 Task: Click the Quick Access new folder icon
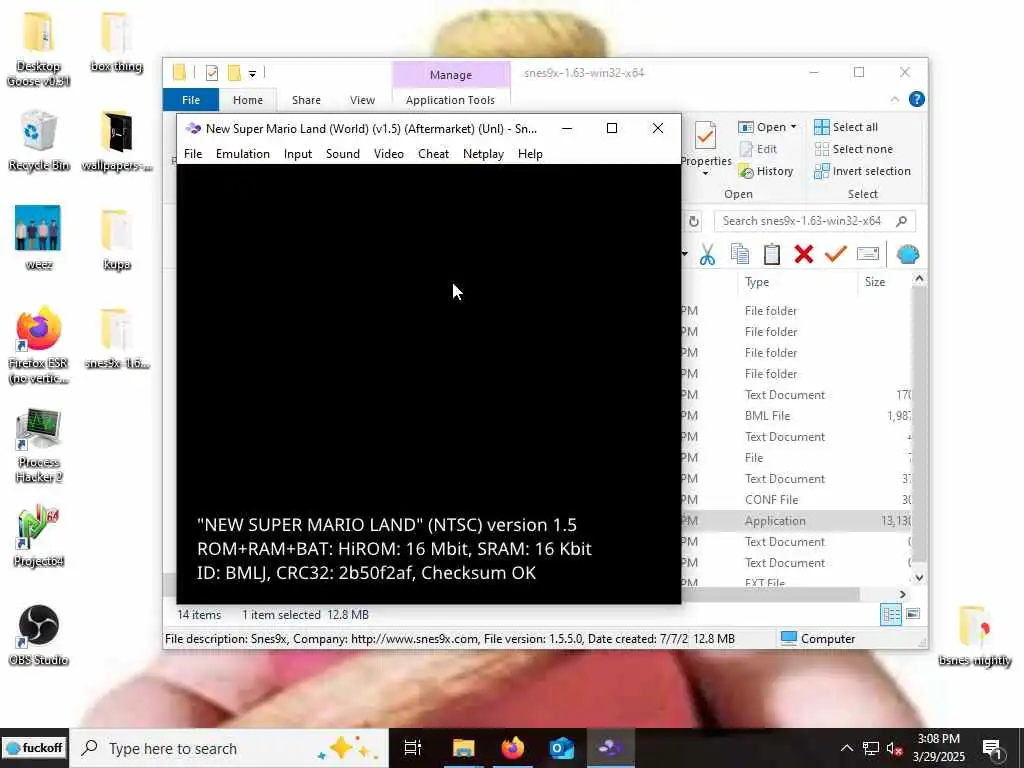(234, 72)
